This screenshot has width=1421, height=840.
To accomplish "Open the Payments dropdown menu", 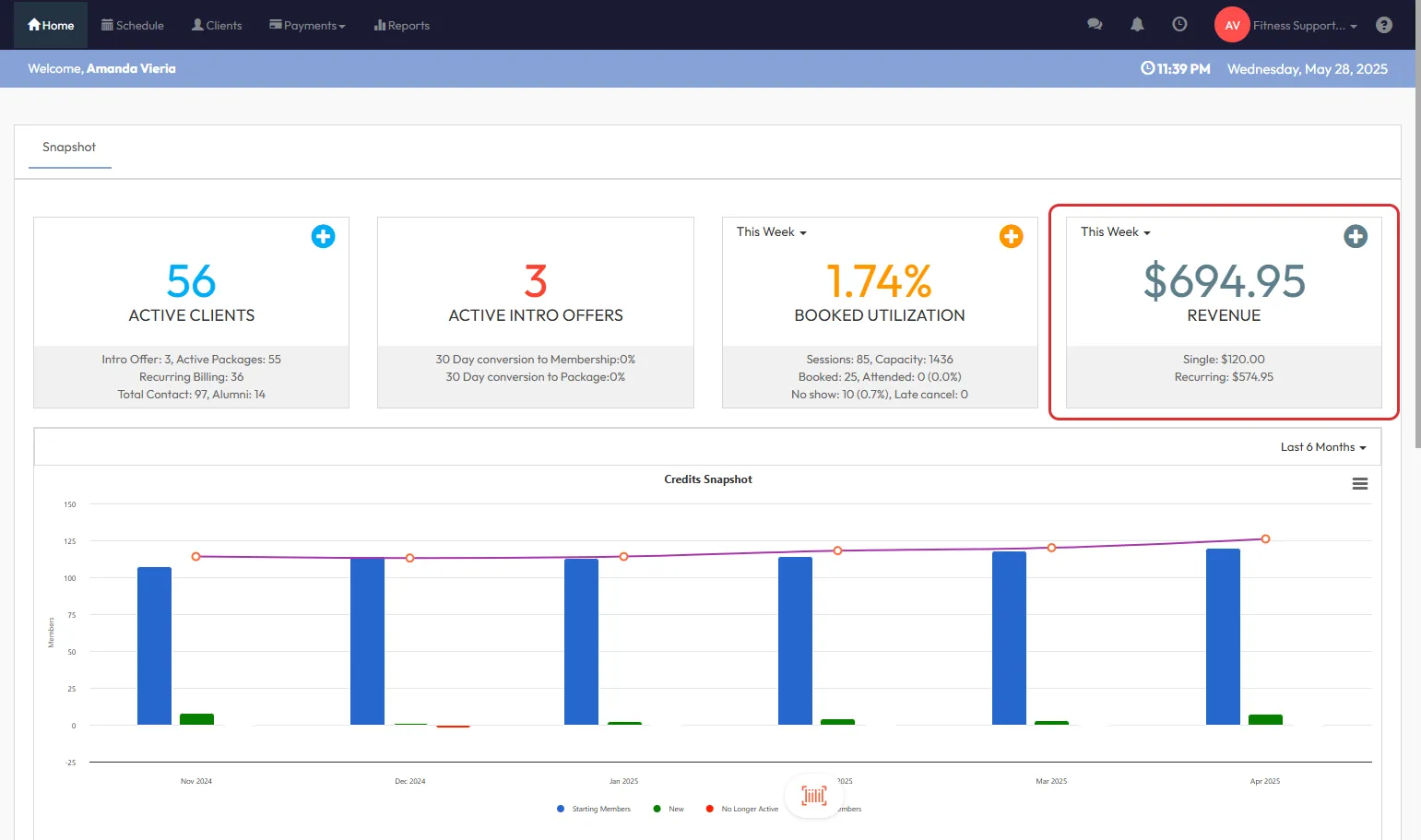I will pyautogui.click(x=307, y=26).
